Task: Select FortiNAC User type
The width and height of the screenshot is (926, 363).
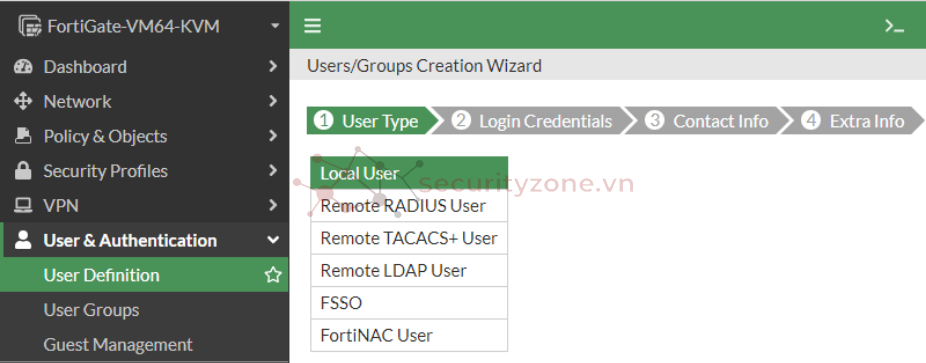Action: click(x=409, y=336)
